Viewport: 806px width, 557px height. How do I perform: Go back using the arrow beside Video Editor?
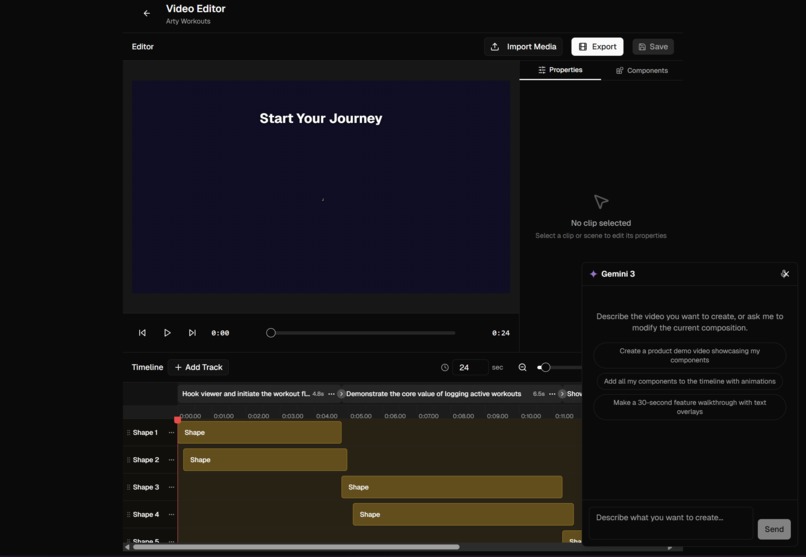pyautogui.click(x=147, y=13)
